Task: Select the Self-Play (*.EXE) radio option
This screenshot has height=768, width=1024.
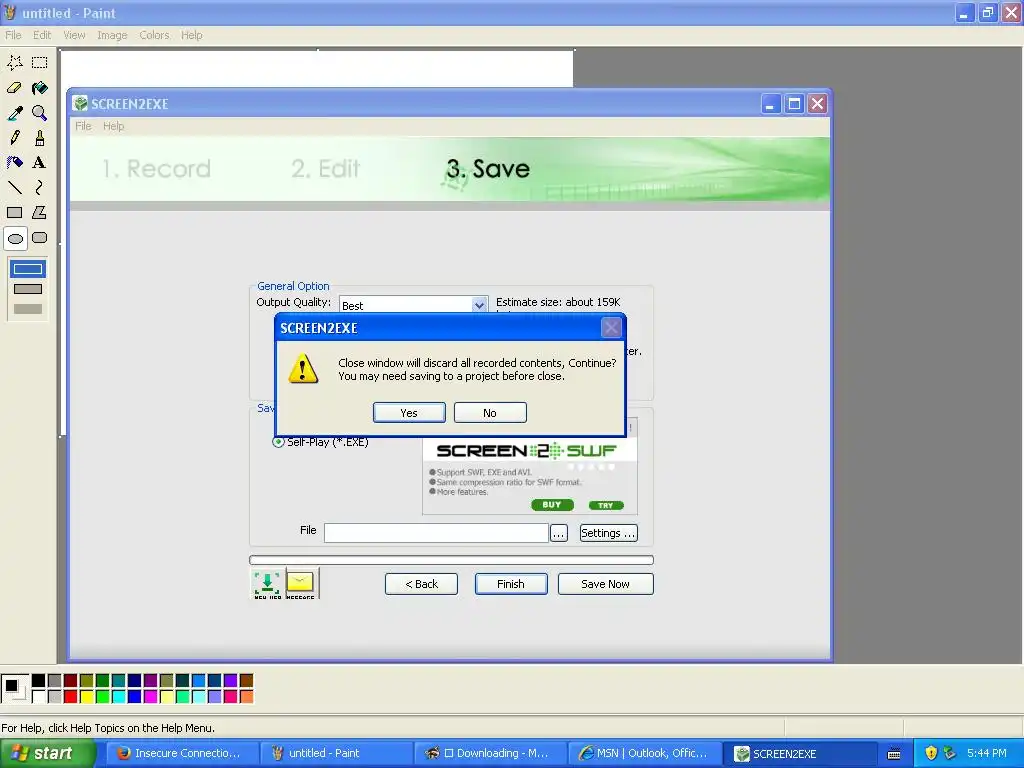Action: click(x=278, y=442)
